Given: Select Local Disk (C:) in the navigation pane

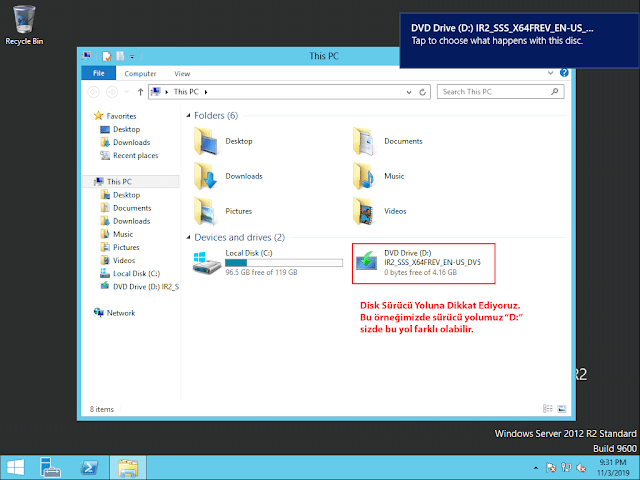Looking at the screenshot, I should [130, 273].
